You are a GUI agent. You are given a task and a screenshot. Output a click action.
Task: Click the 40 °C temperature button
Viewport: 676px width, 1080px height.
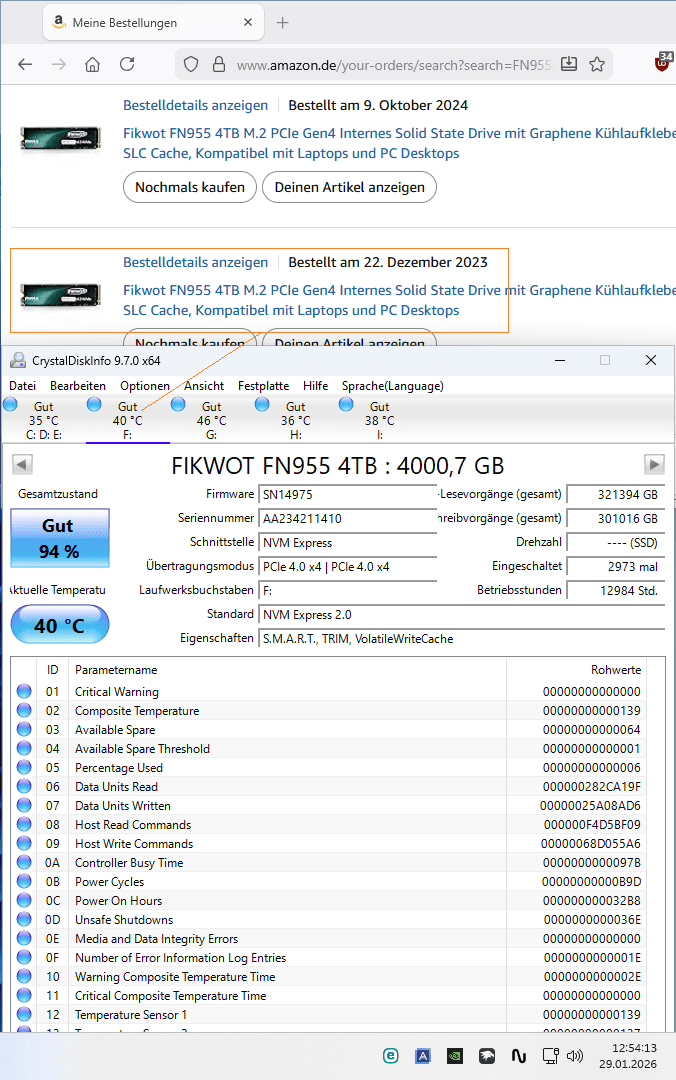(x=60, y=625)
